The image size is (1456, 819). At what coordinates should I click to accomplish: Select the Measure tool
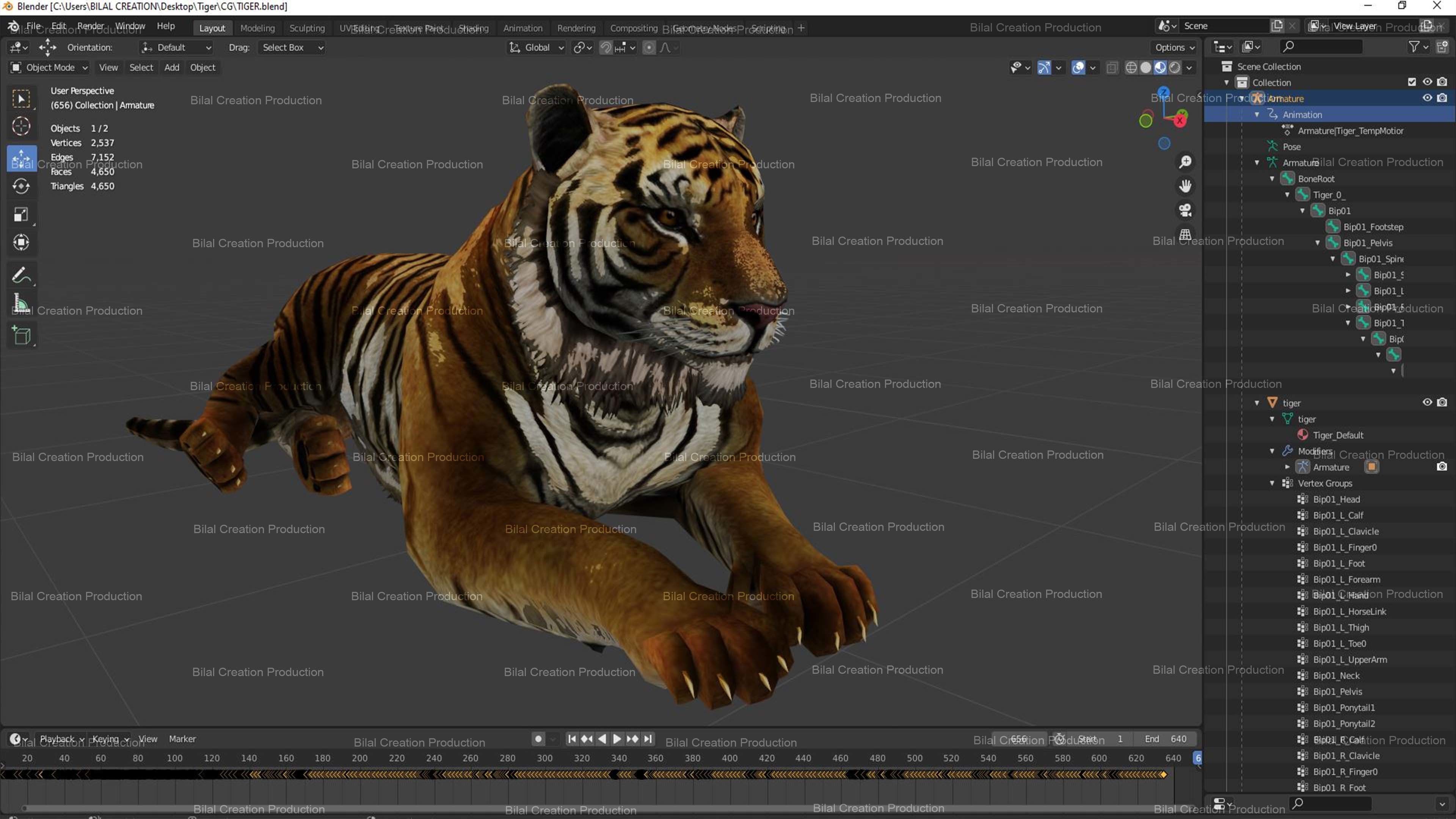click(x=22, y=303)
